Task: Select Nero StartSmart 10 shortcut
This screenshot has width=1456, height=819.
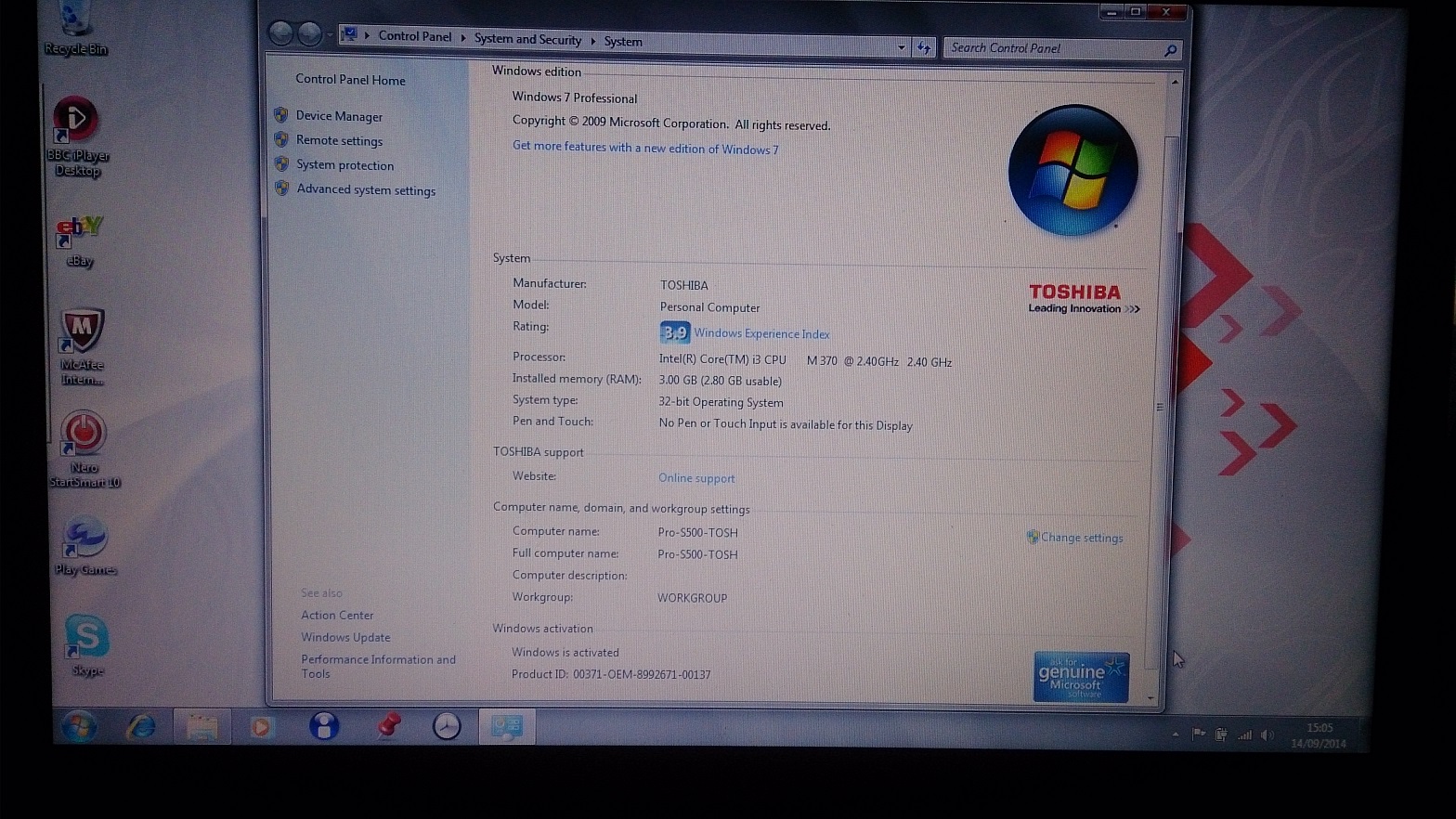Action: click(84, 449)
